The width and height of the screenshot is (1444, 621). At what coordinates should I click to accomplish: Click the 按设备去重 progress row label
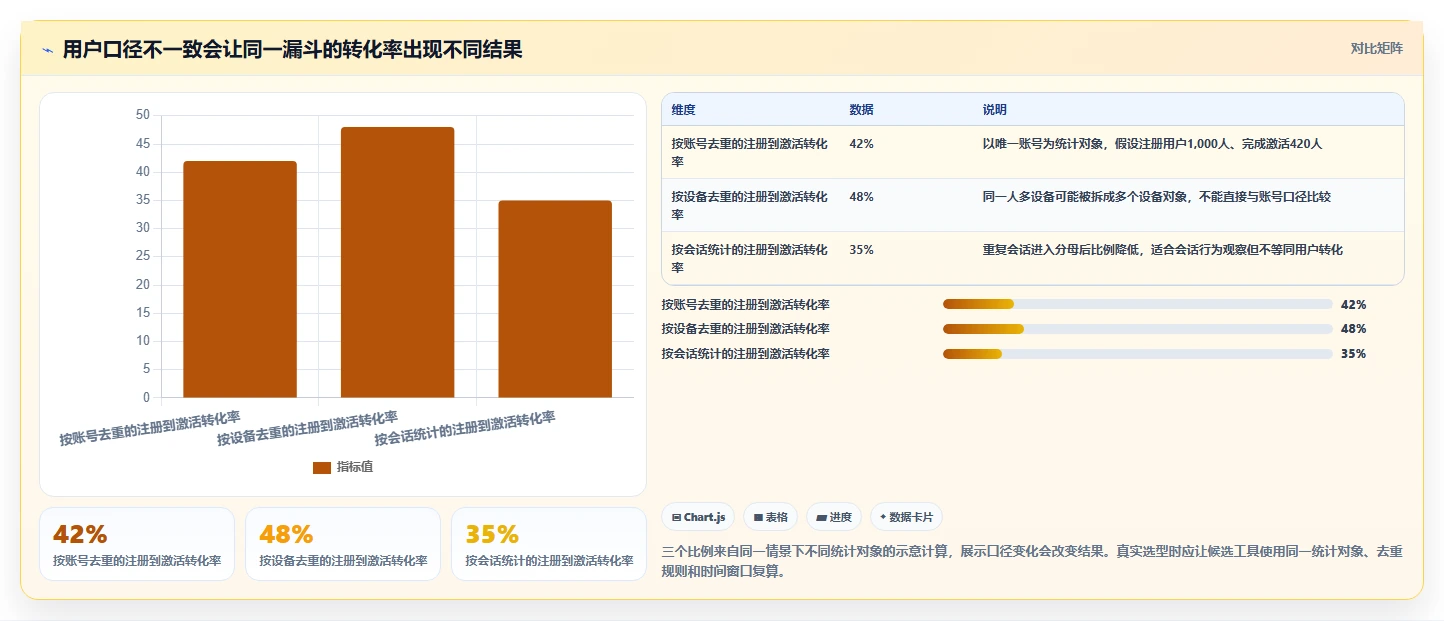click(745, 329)
